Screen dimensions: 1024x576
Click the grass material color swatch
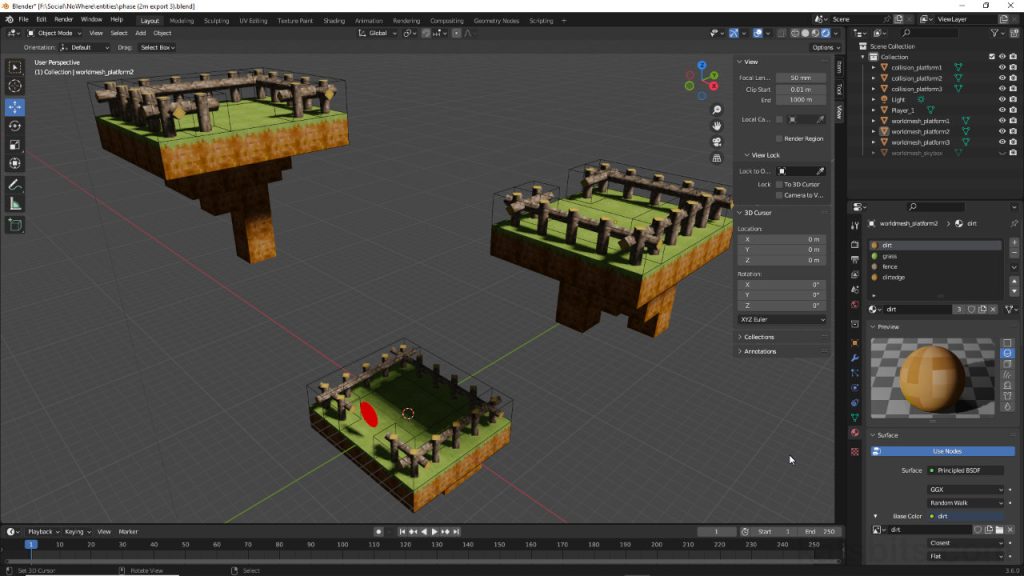(875, 255)
